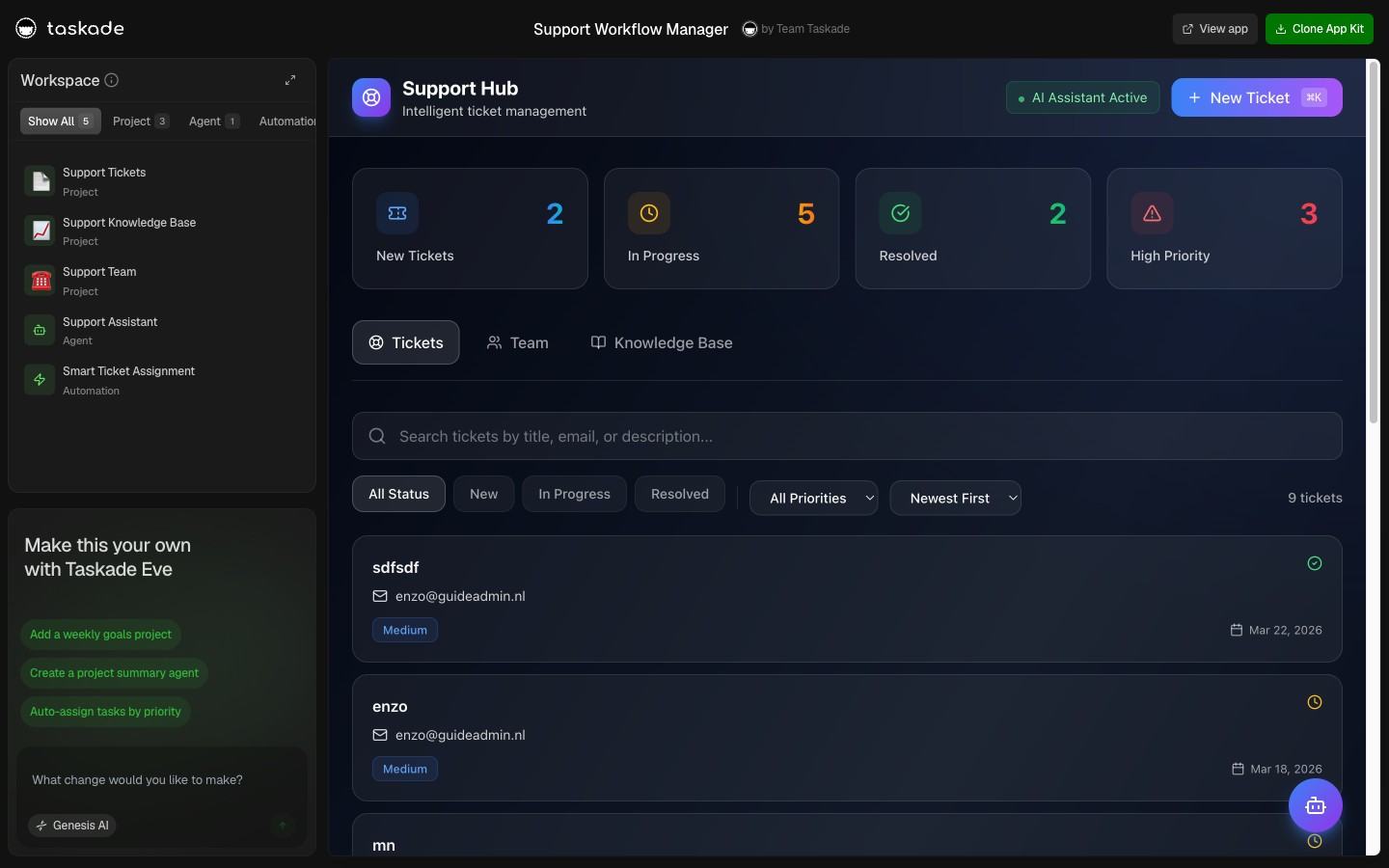Click the ticket search input field

coord(847,436)
